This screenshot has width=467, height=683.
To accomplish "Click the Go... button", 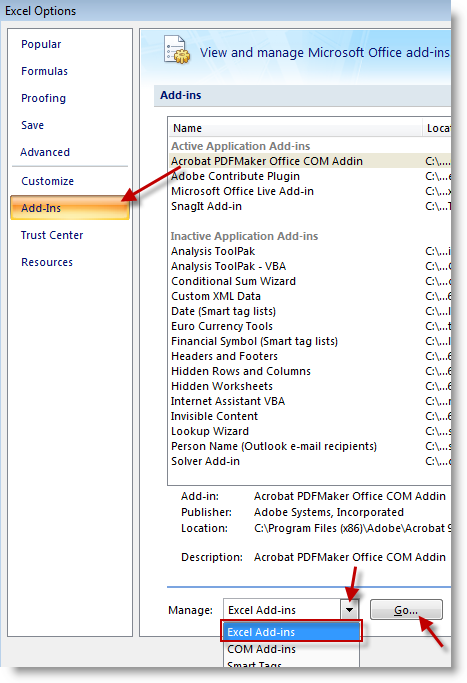I will (x=406, y=610).
